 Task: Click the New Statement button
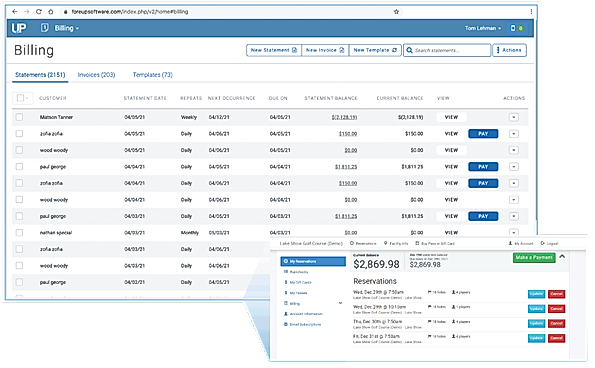[x=274, y=50]
